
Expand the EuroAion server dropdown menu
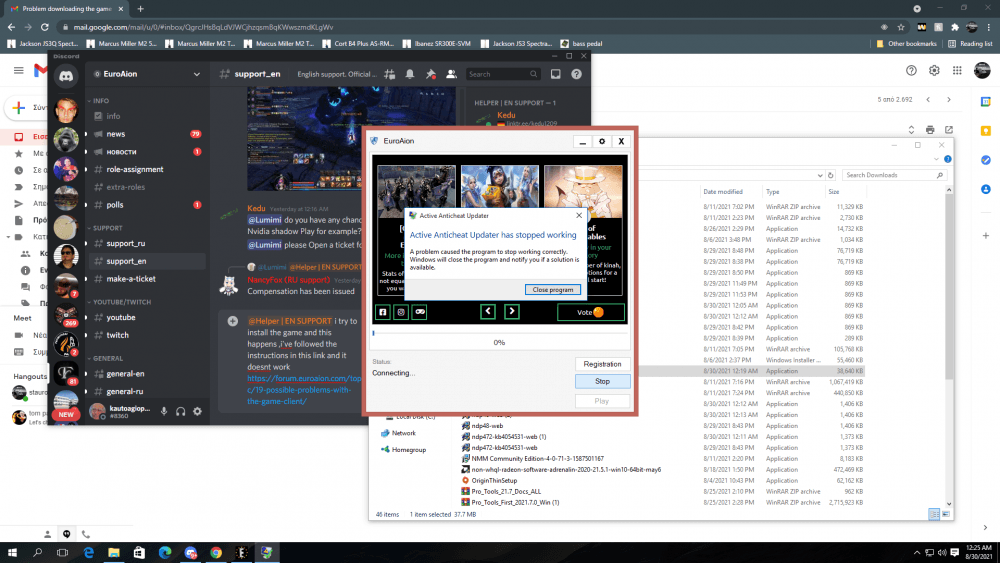click(x=197, y=74)
